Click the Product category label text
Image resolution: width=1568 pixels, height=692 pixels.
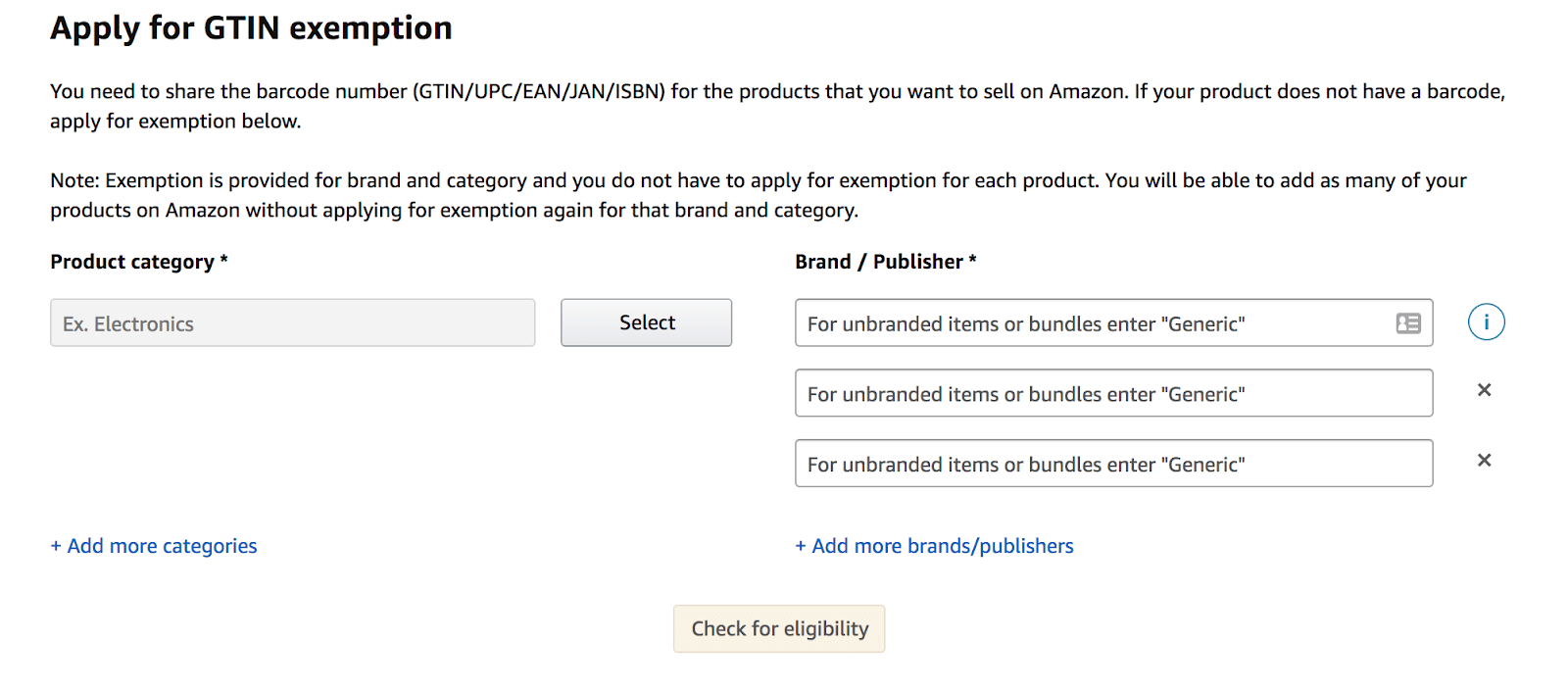point(132,262)
